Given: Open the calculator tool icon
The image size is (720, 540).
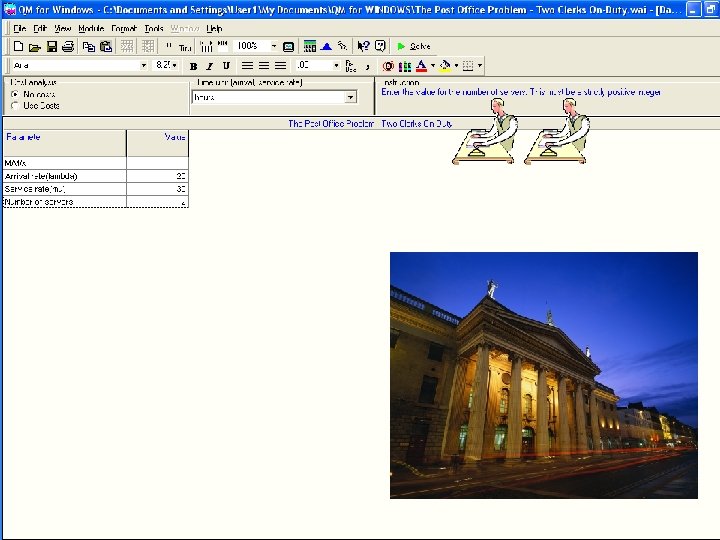Looking at the screenshot, I should click(310, 46).
